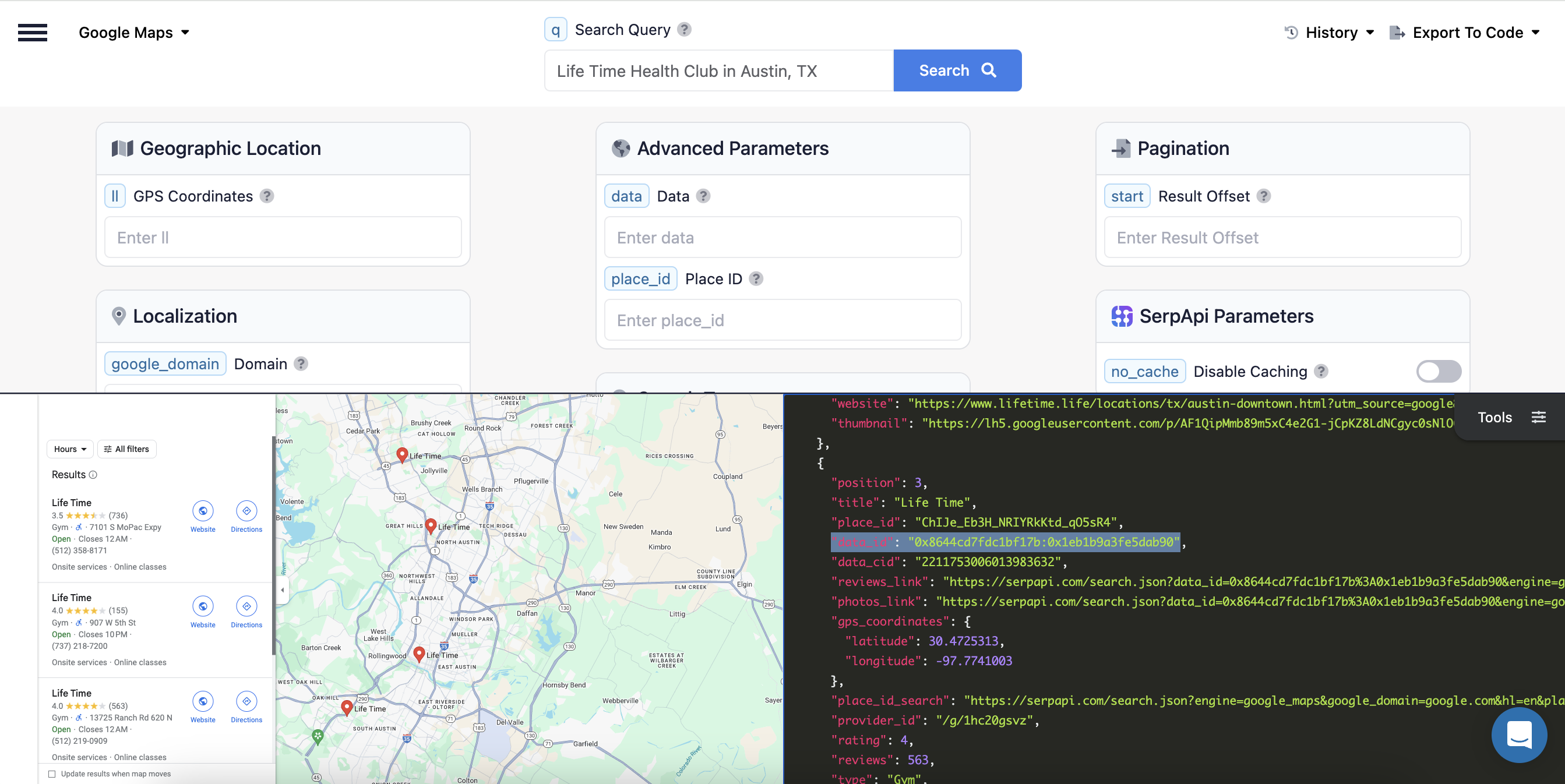The width and height of the screenshot is (1565, 784).
Task: Open the chat support bubble icon
Action: (x=1519, y=735)
